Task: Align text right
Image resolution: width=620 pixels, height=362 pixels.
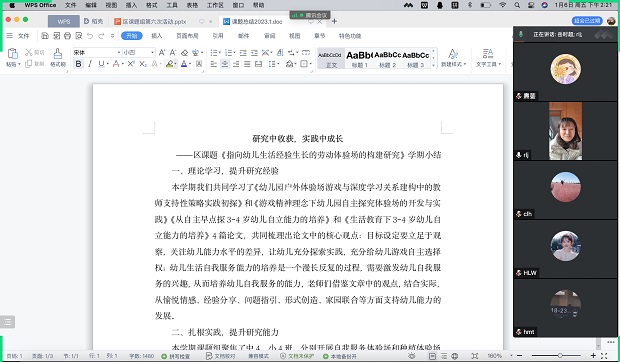Action: (236, 64)
